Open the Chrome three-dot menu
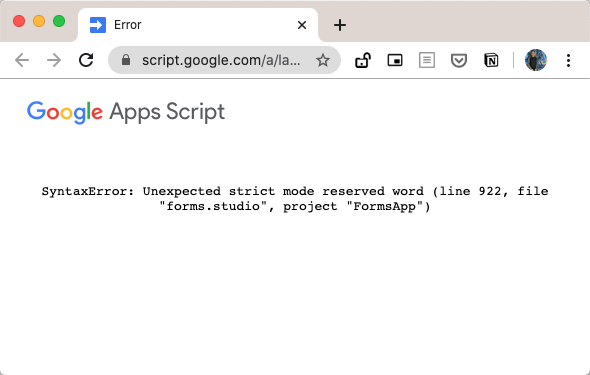590x375 pixels. [568, 60]
